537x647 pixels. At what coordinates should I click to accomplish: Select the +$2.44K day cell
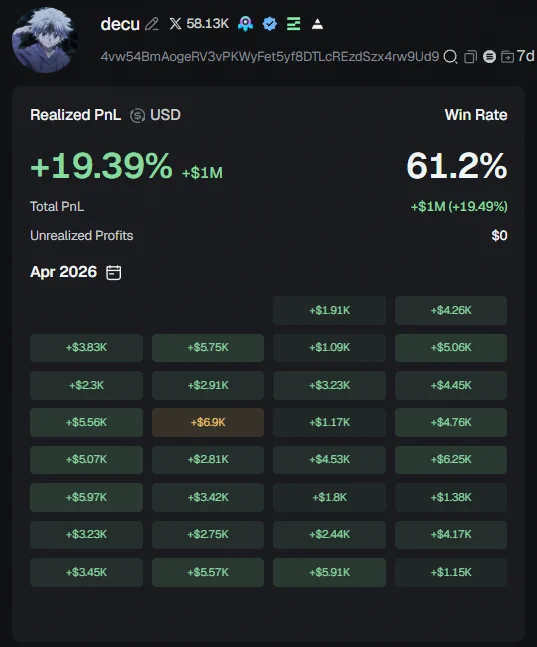pos(329,535)
